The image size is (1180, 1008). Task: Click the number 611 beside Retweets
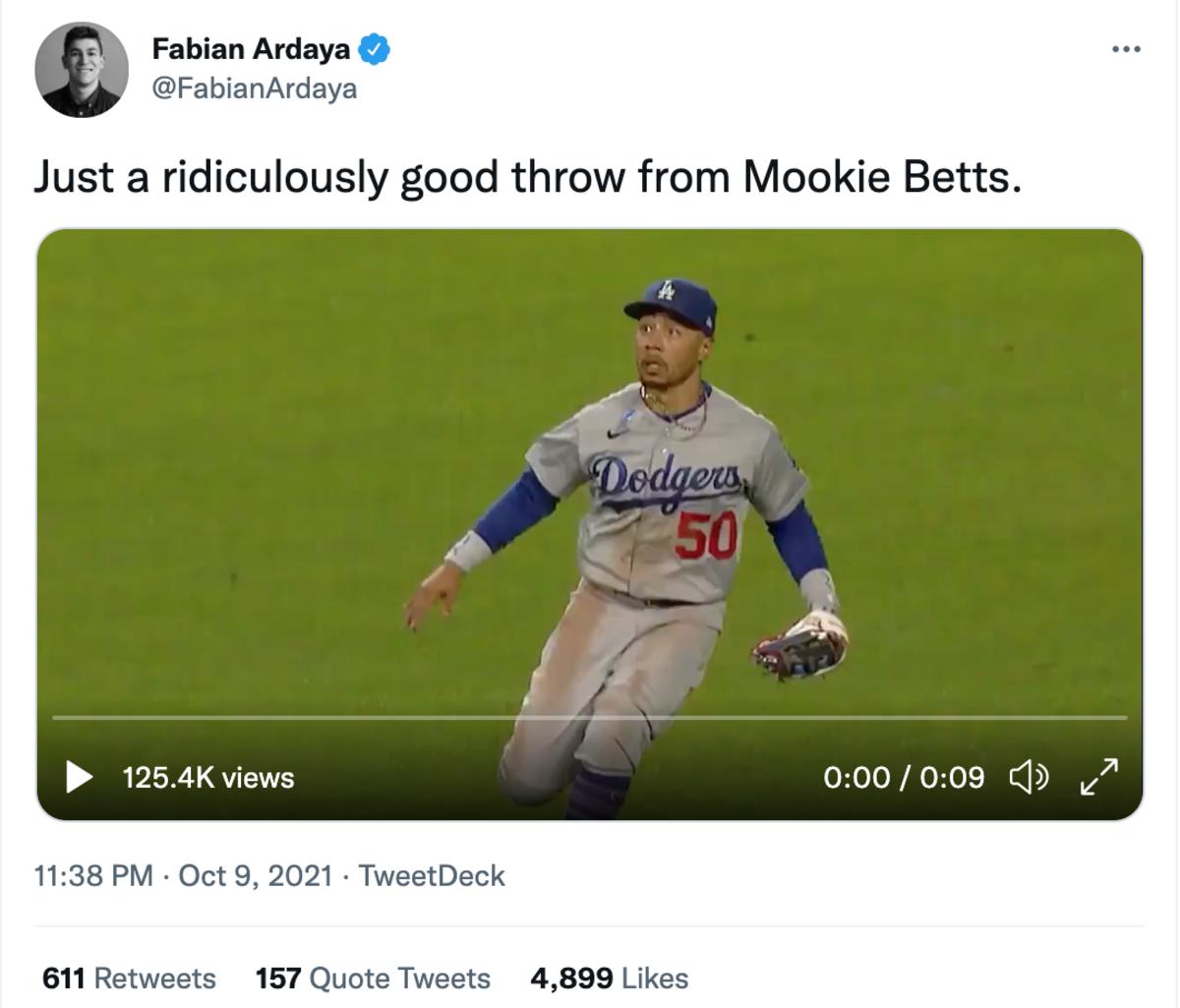tap(63, 978)
